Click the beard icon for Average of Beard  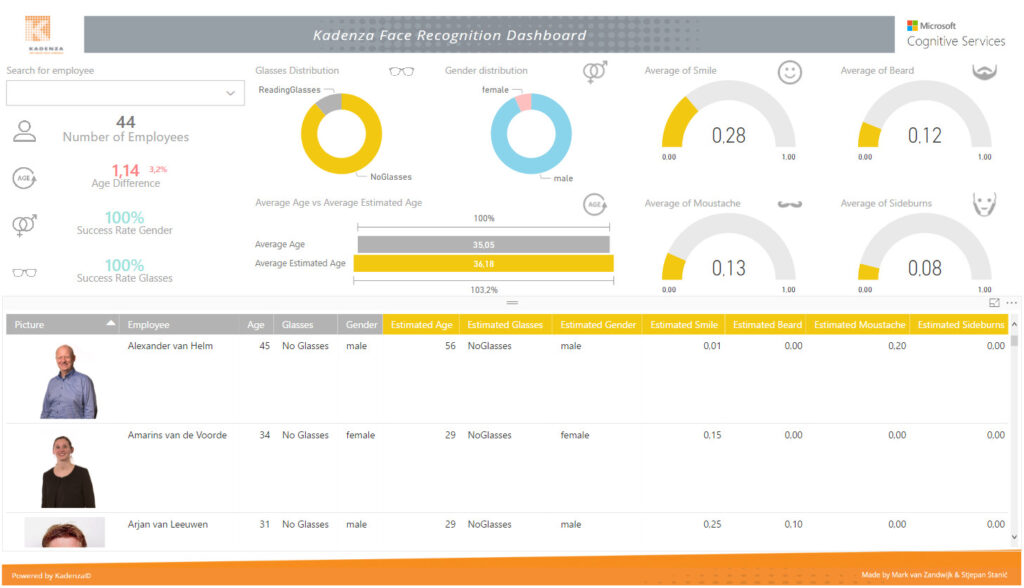pos(984,72)
